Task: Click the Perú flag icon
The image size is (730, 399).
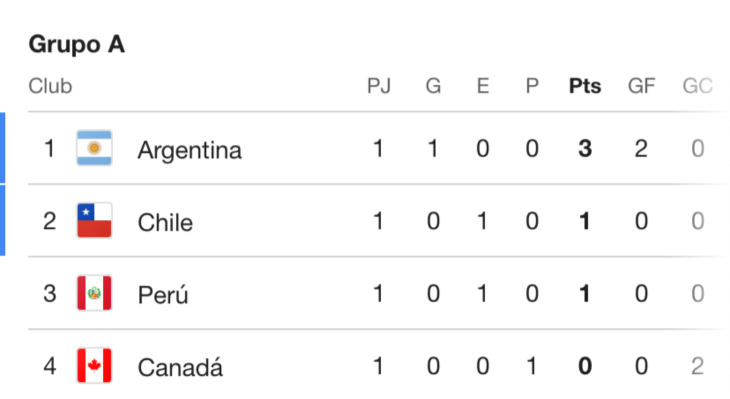Action: pyautogui.click(x=94, y=293)
